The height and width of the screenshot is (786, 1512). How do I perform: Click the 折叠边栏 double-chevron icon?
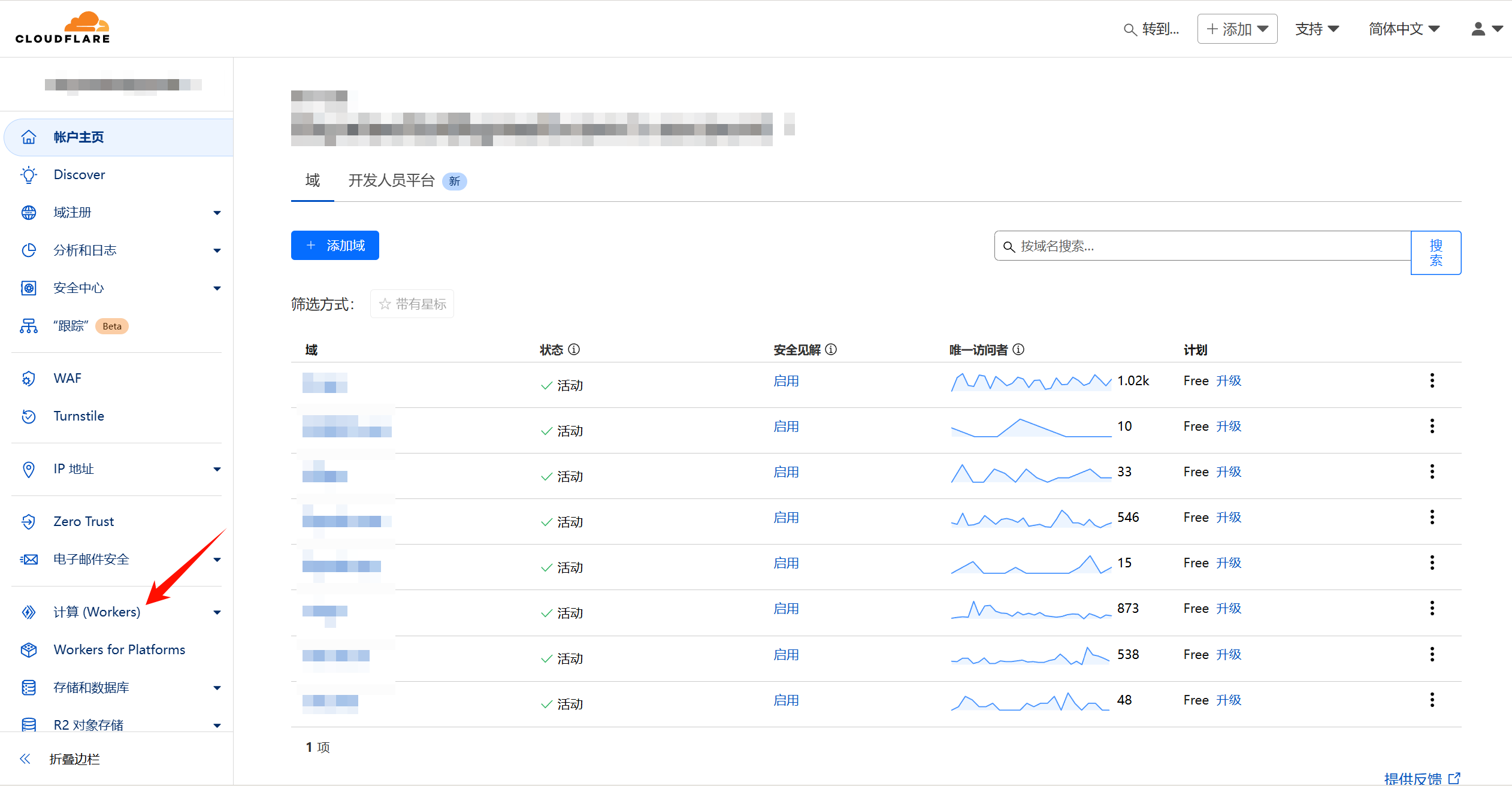pos(25,759)
